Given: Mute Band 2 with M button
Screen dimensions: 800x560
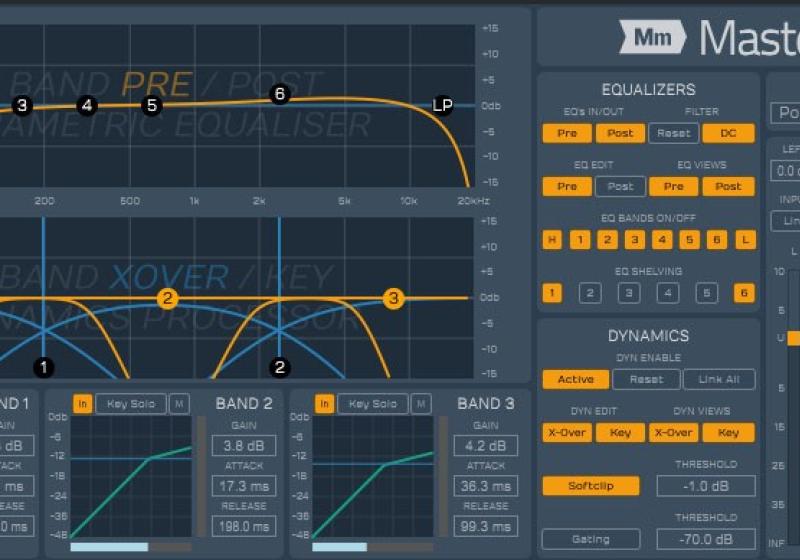Looking at the screenshot, I should click(x=179, y=404).
